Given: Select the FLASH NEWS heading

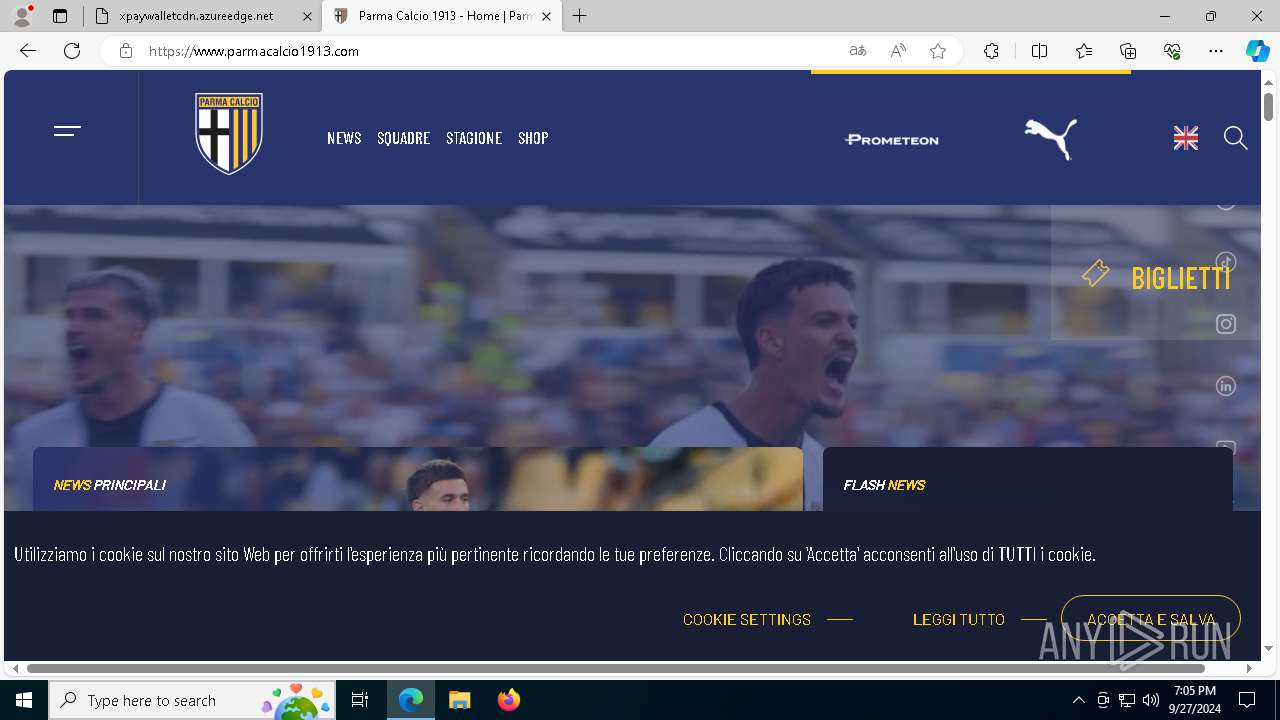Looking at the screenshot, I should pyautogui.click(x=884, y=485).
